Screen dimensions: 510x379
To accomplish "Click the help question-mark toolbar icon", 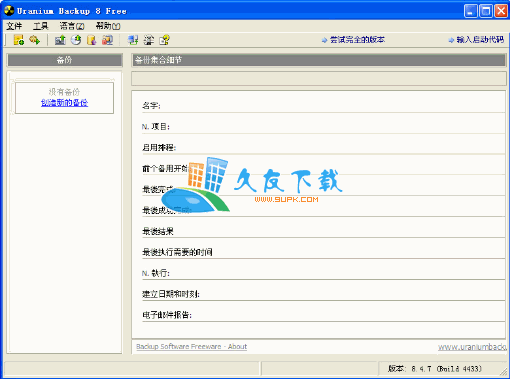I will 164,40.
